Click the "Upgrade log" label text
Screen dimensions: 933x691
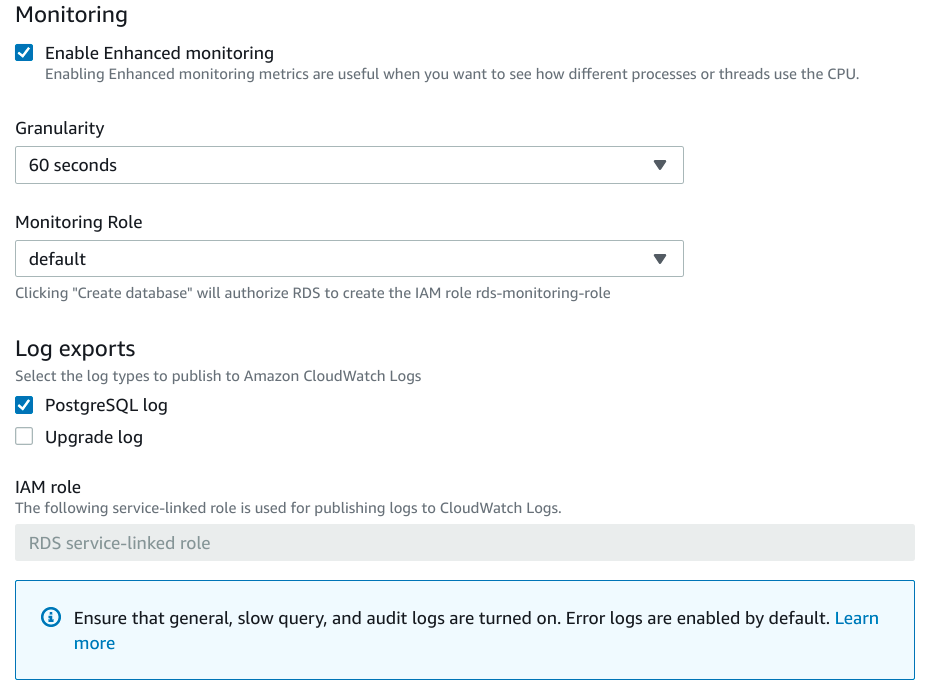[x=94, y=437]
